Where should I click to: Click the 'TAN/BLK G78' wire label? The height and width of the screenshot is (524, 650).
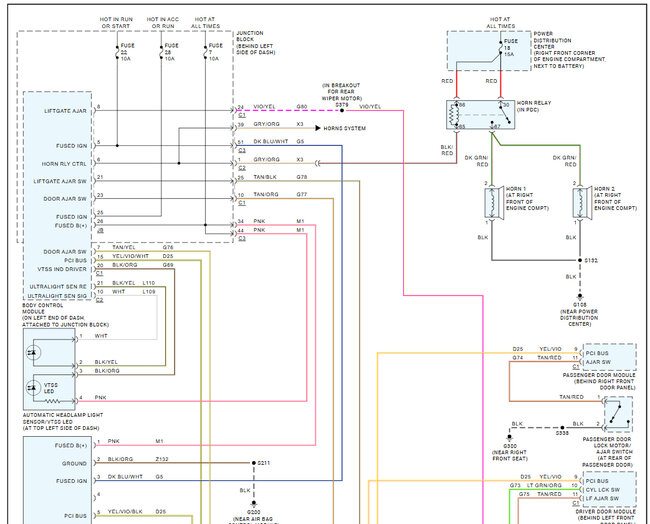[280, 177]
